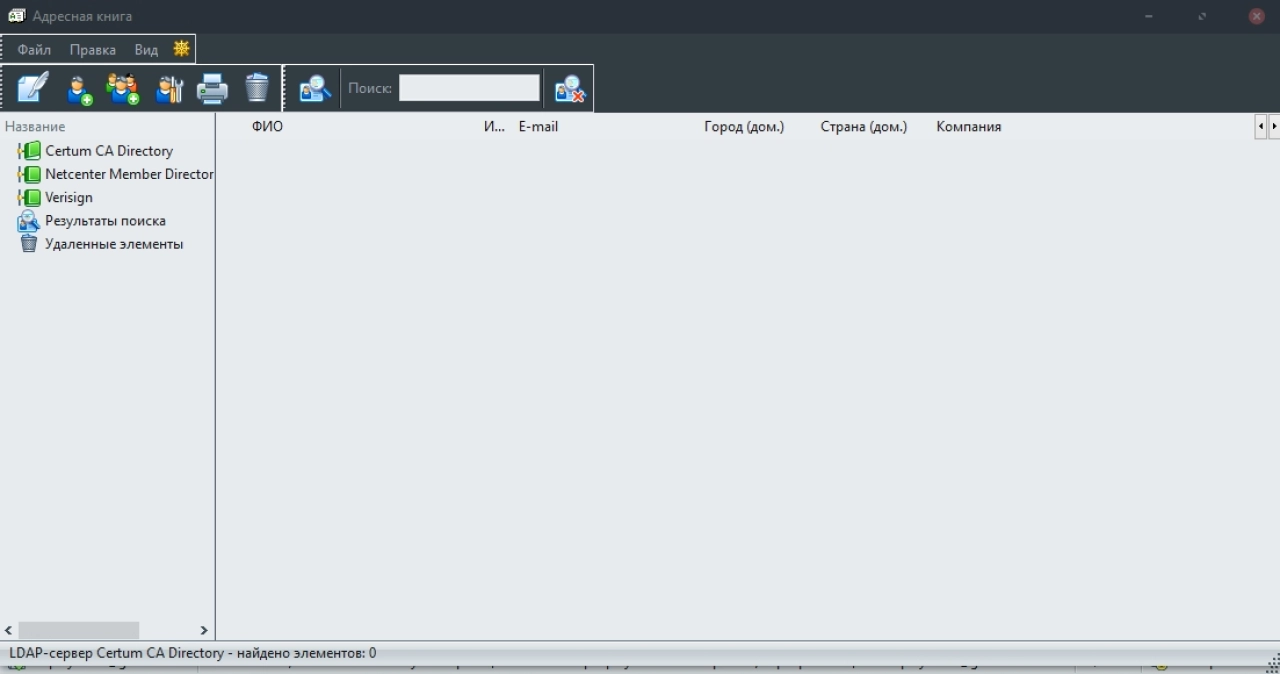The width and height of the screenshot is (1280, 674).
Task: Clear search results icon with red X
Action: [x=569, y=89]
